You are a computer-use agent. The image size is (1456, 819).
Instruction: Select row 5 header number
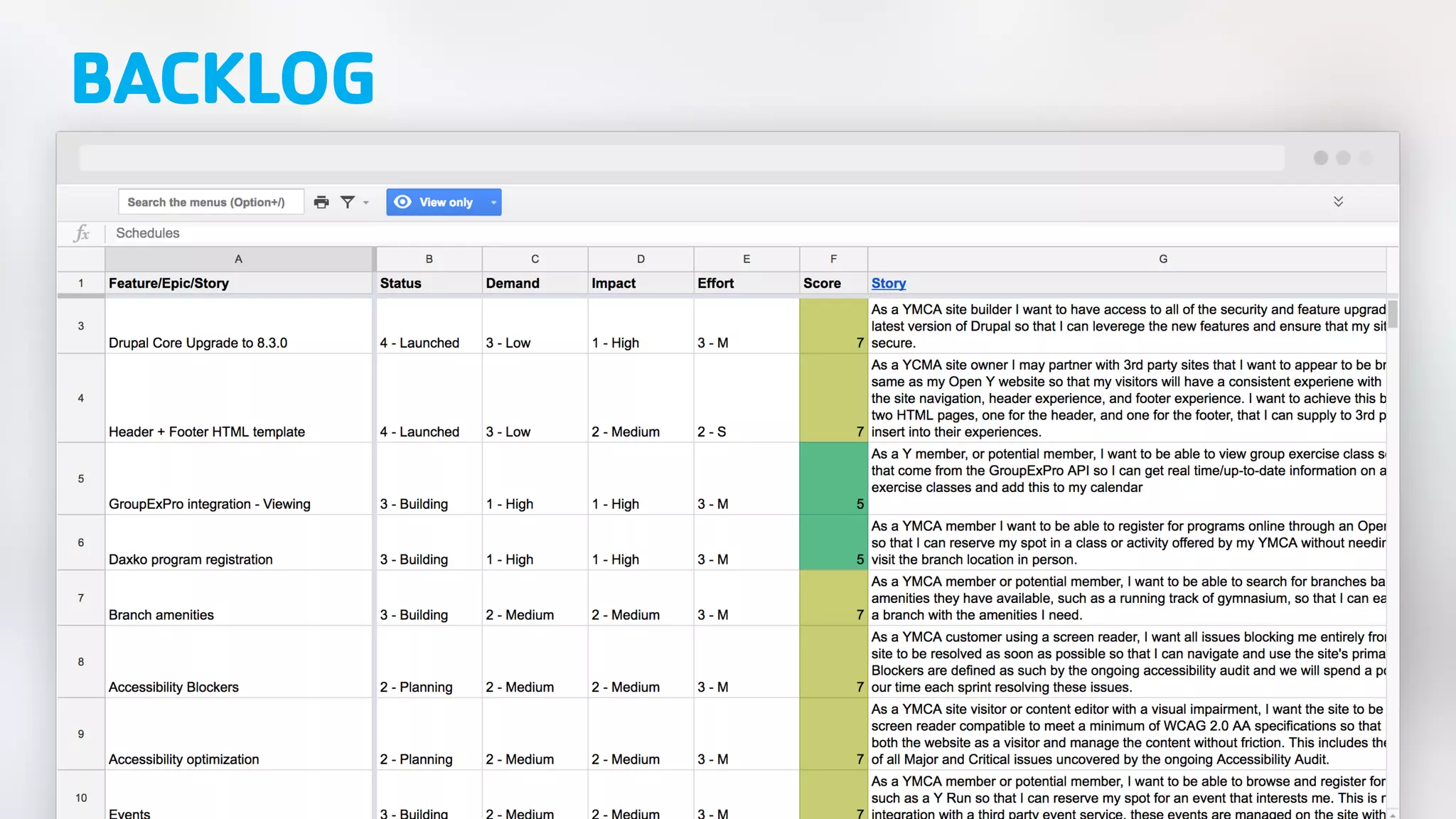tap(81, 478)
